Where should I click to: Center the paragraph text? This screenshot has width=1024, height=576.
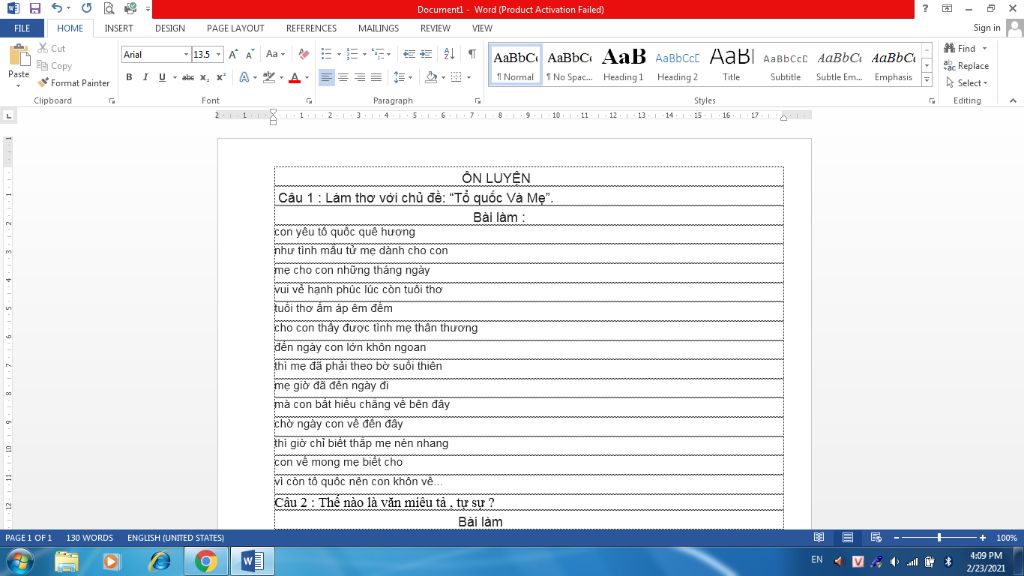pyautogui.click(x=343, y=78)
